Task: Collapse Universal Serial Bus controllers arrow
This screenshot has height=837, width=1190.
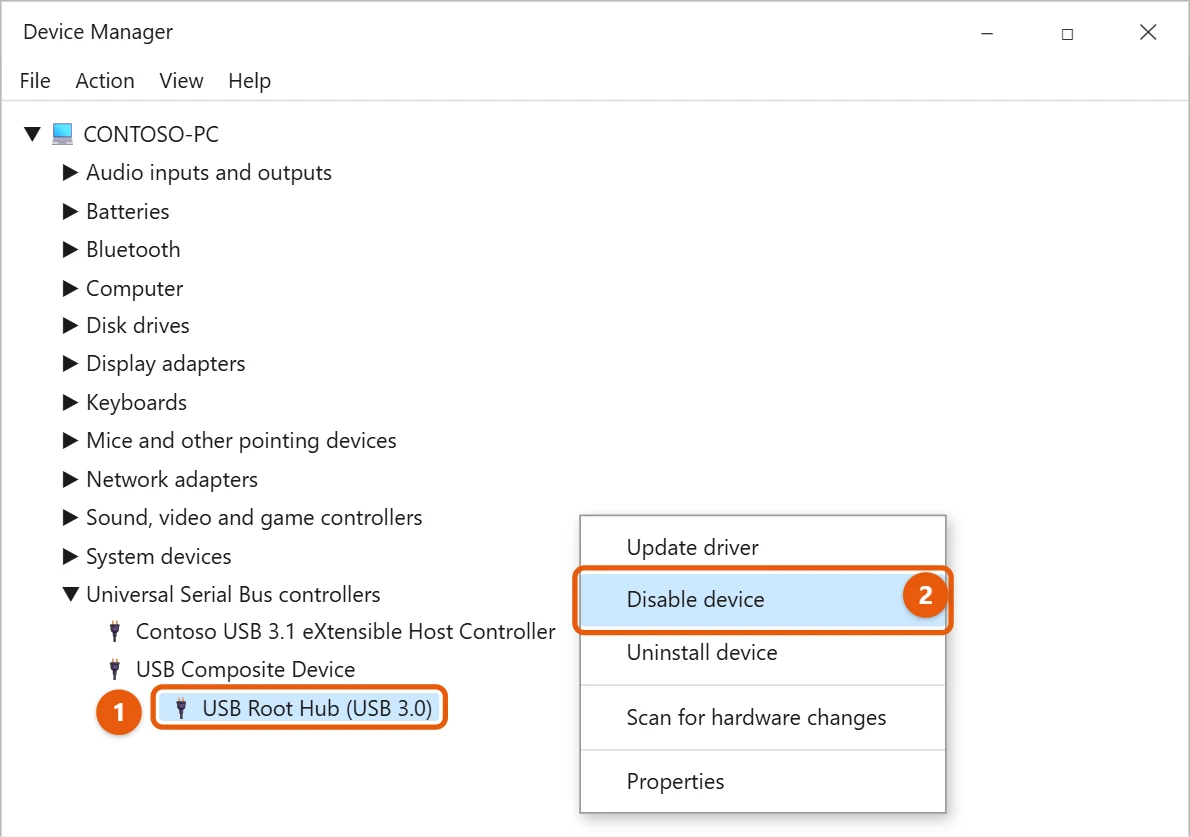Action: pos(71,594)
